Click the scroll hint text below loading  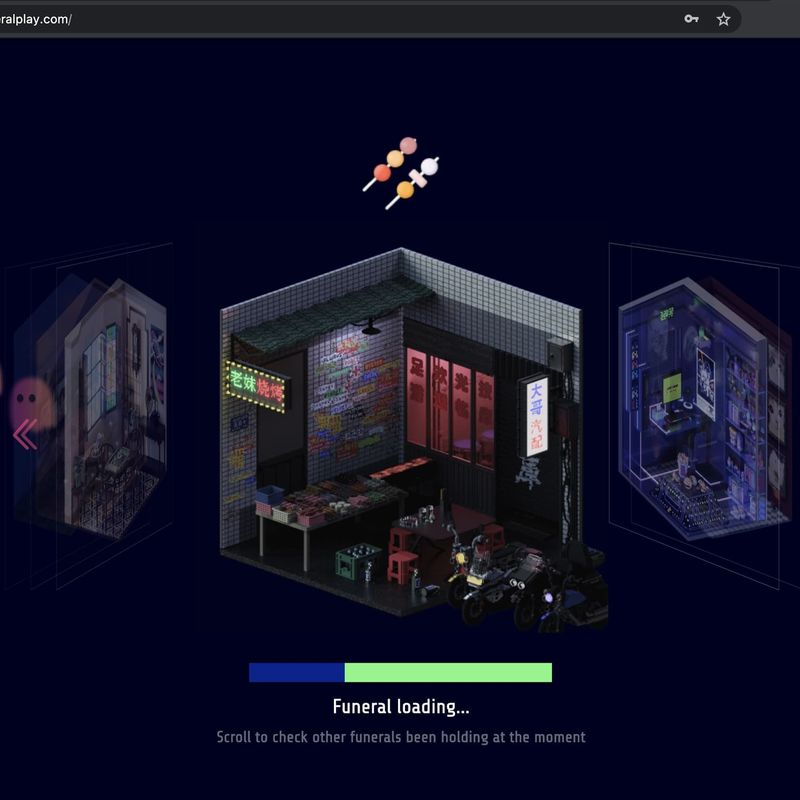[x=401, y=737]
